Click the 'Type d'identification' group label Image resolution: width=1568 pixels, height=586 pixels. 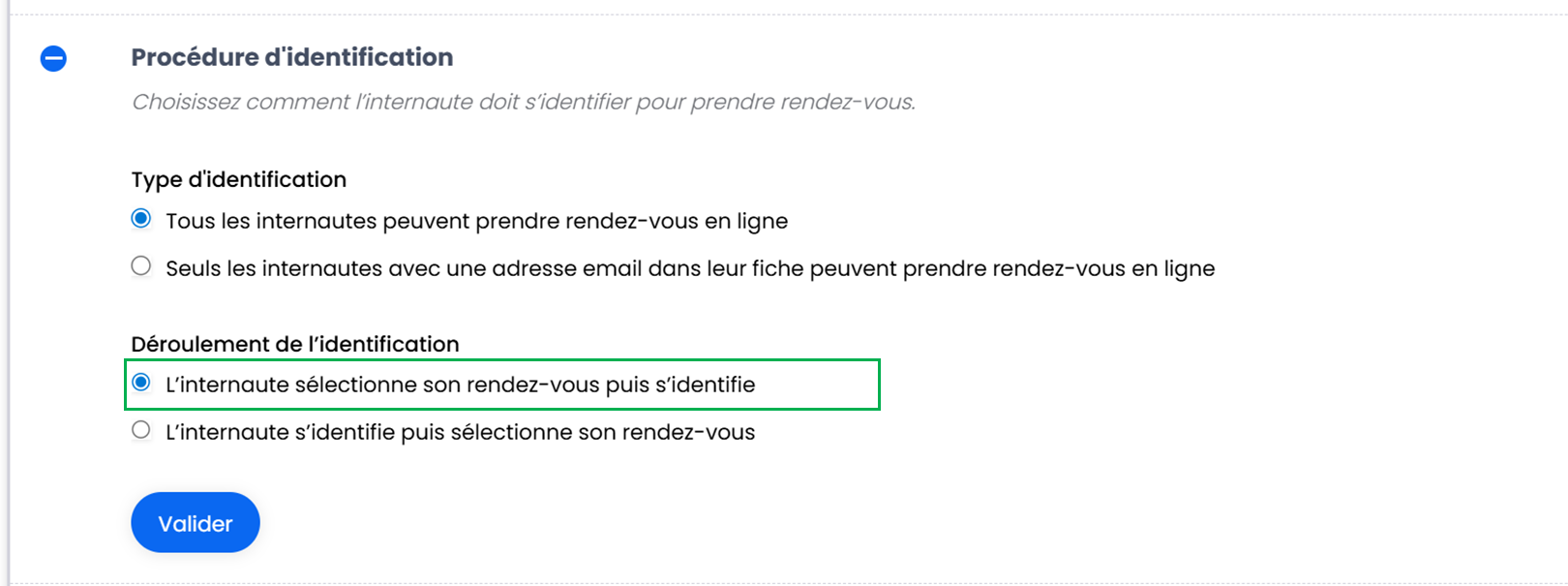pos(238,179)
